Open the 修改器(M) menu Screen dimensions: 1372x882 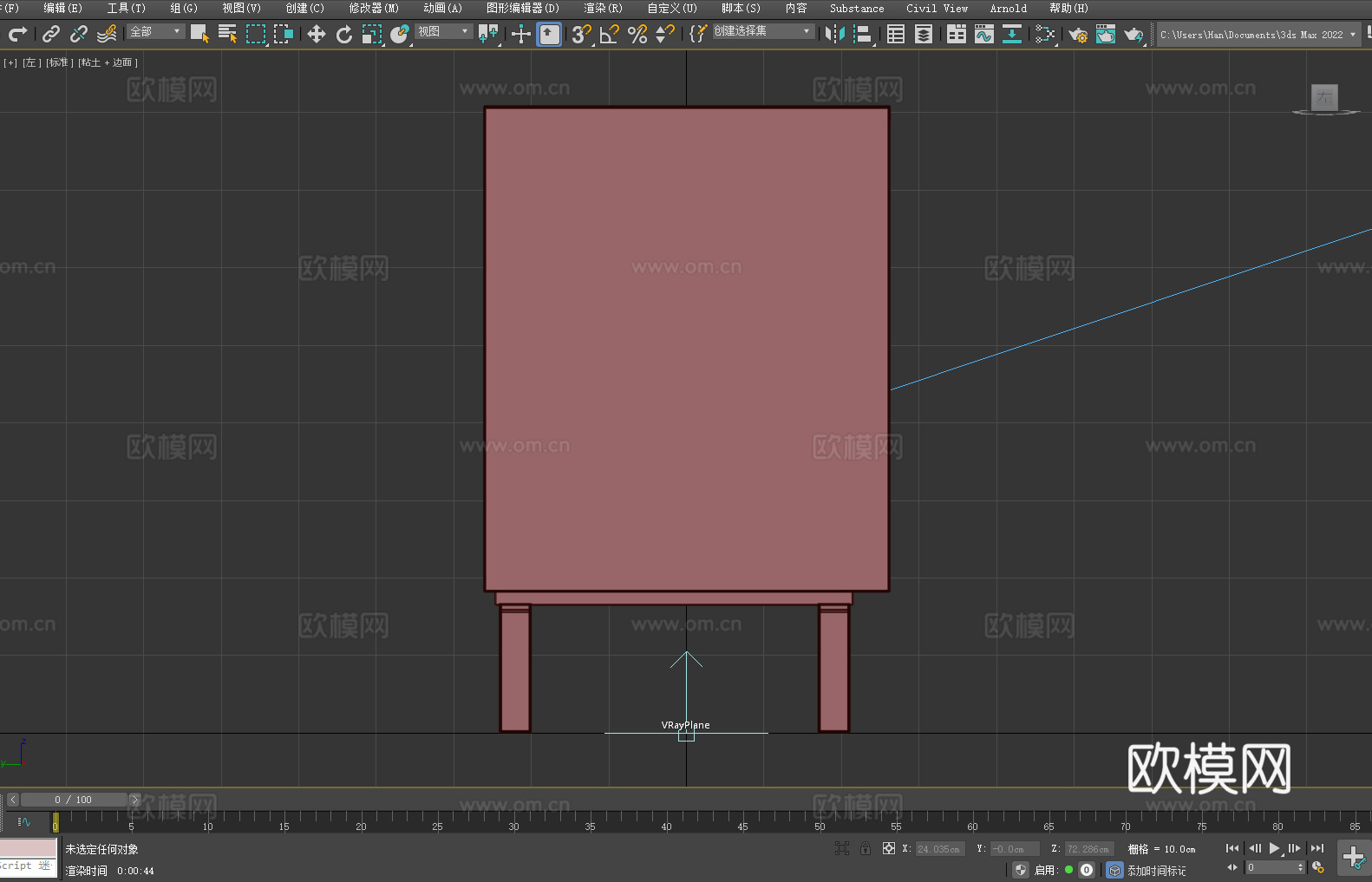pyautogui.click(x=374, y=8)
